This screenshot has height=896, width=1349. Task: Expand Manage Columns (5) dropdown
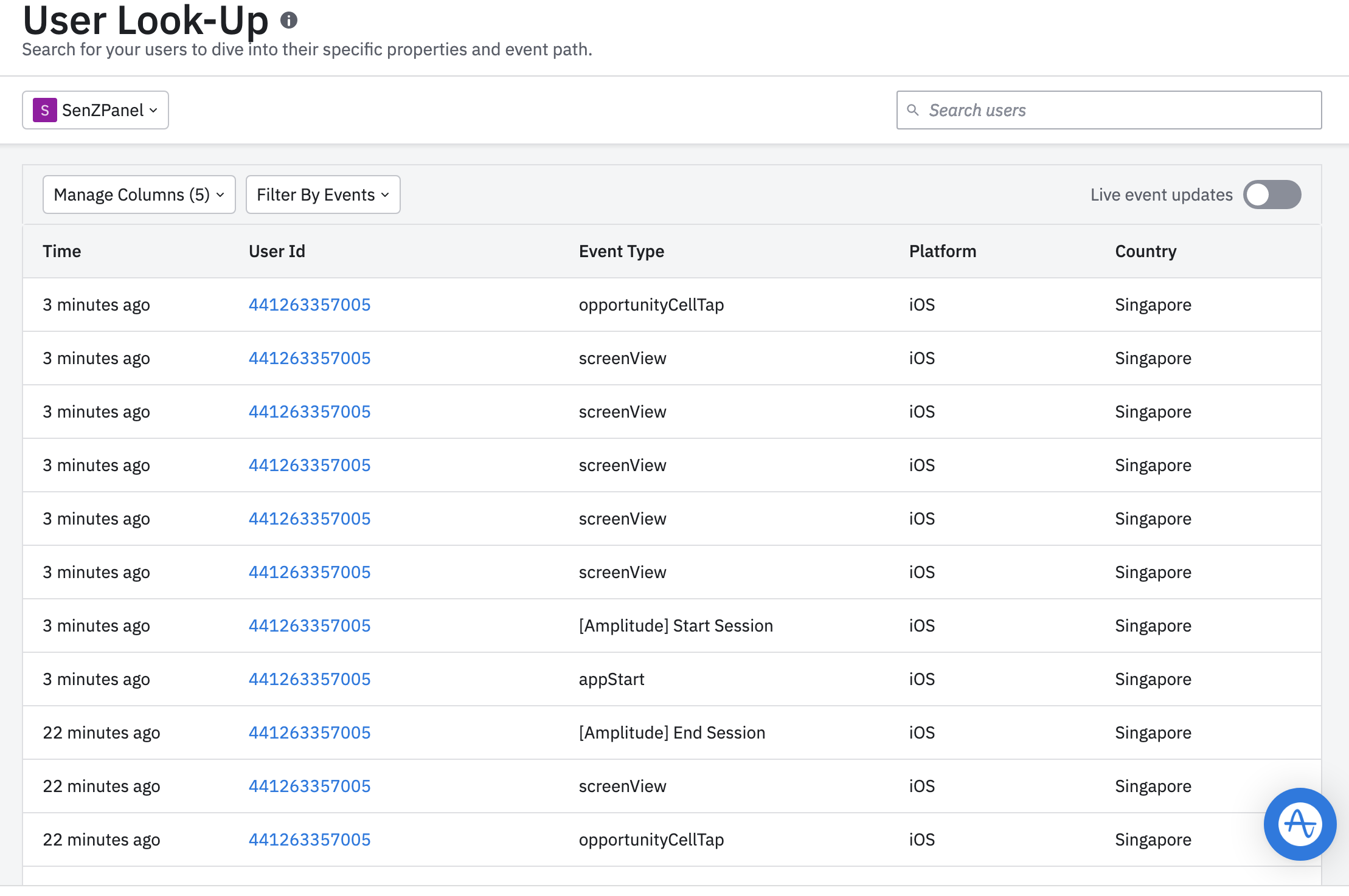pyautogui.click(x=139, y=195)
